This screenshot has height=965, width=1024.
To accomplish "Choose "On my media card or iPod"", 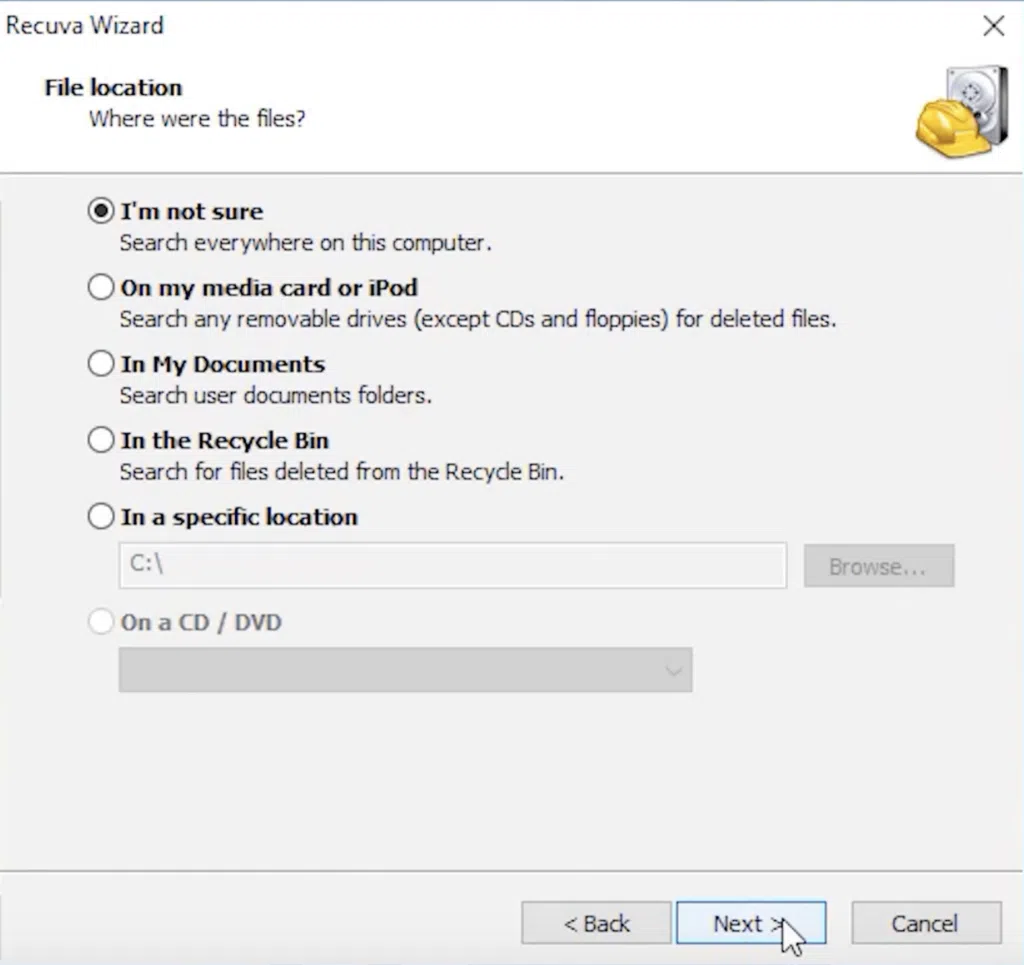I will 101,288.
